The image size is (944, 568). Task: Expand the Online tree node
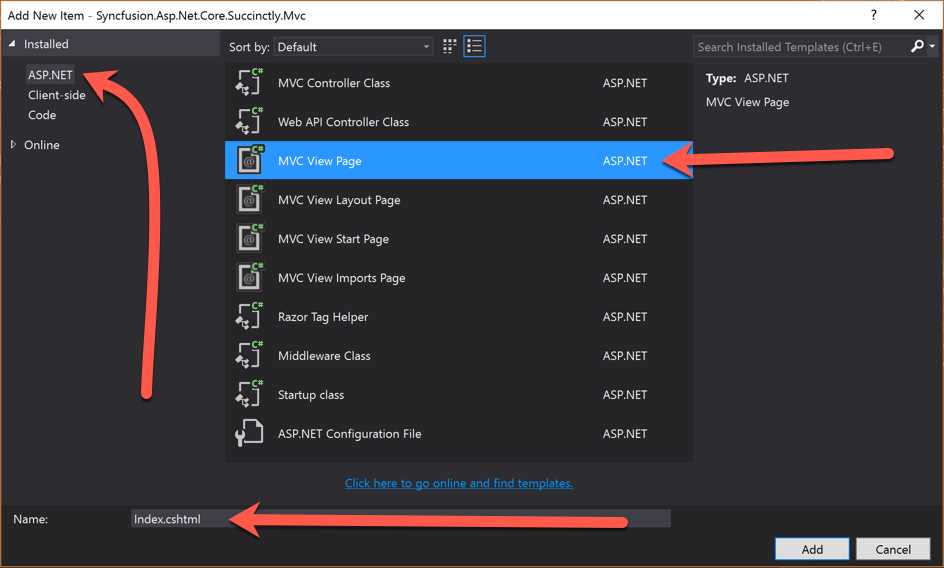13,145
